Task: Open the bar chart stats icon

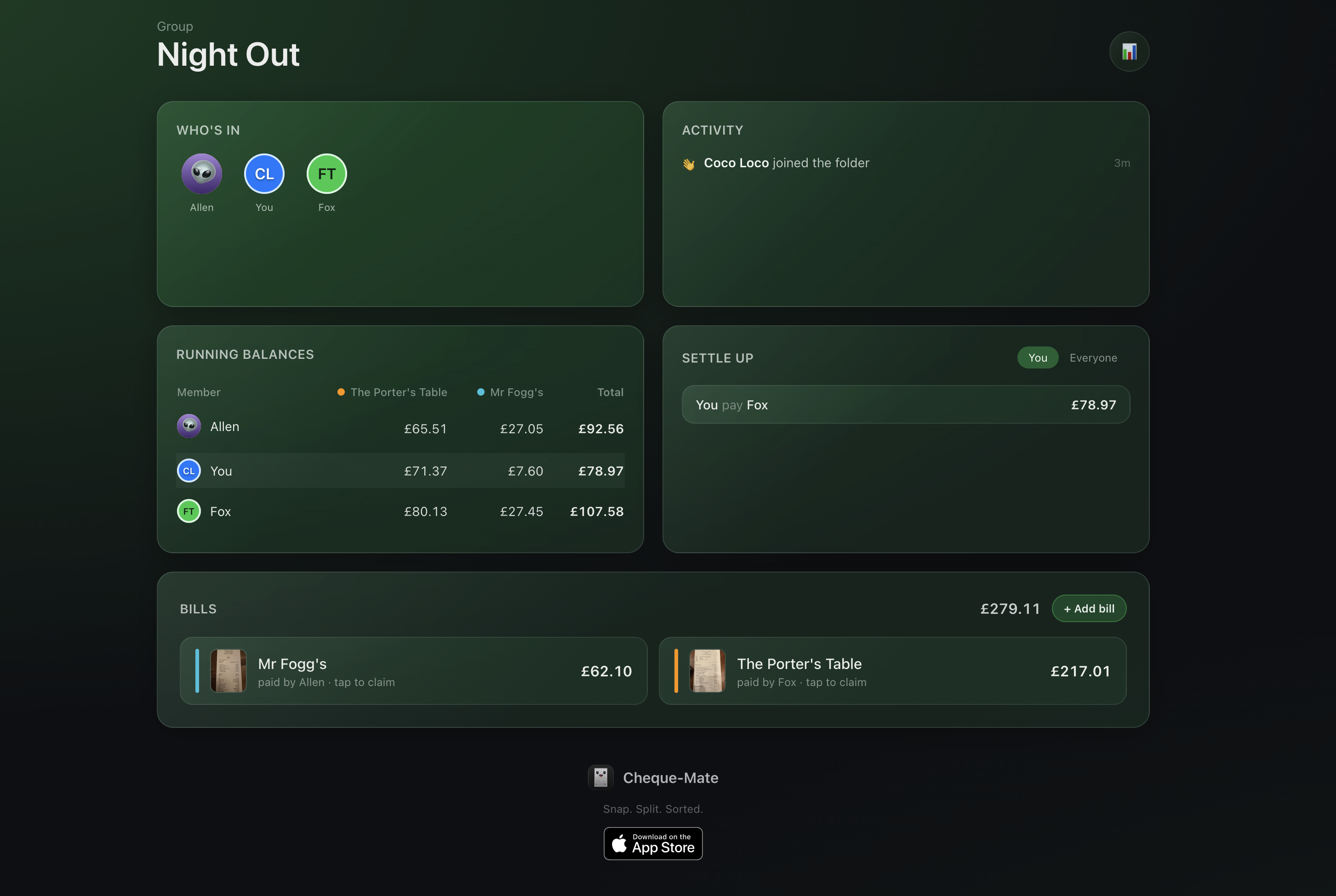Action: pyautogui.click(x=1129, y=51)
